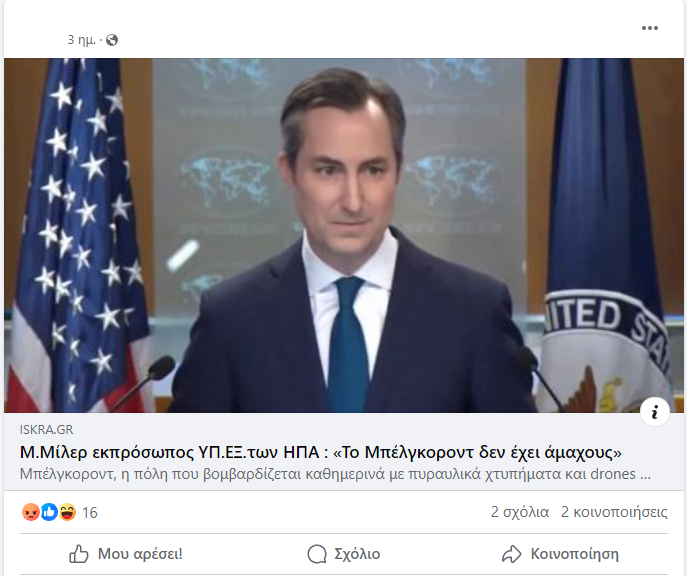The image size is (687, 576).
Task: Click the Σχόλιο comment button
Action: coord(344,554)
